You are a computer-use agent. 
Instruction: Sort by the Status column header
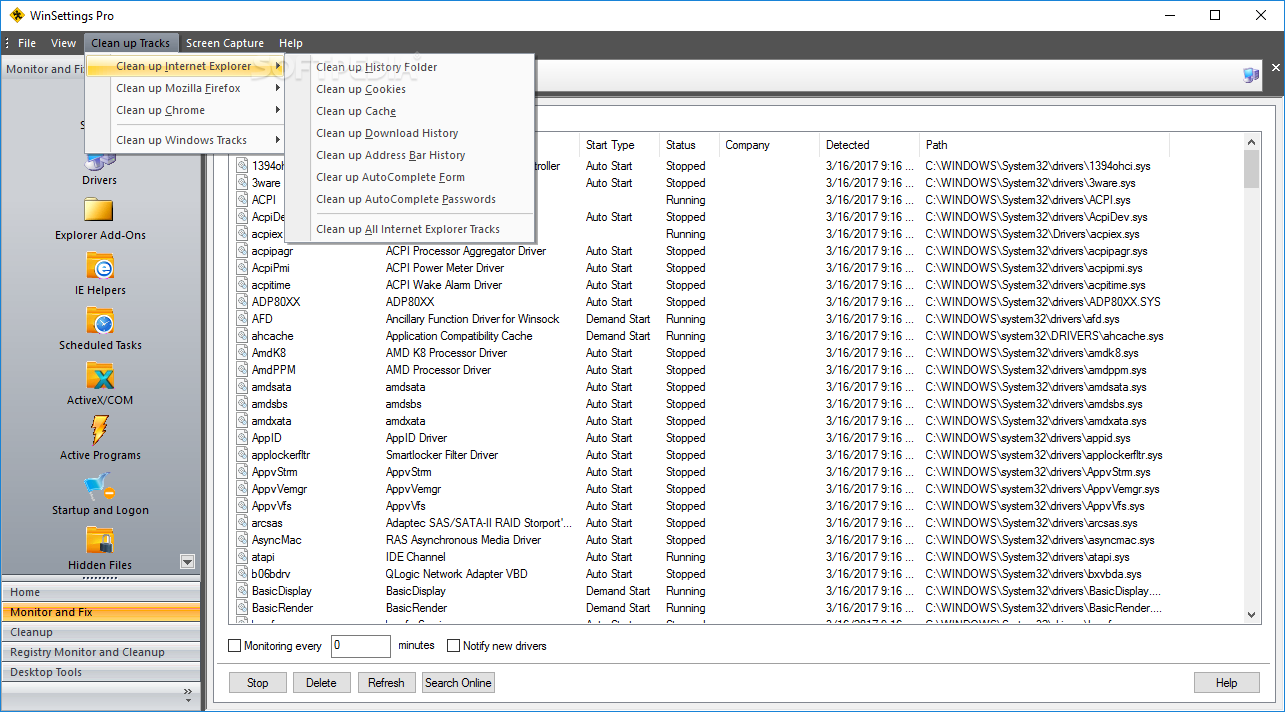689,145
